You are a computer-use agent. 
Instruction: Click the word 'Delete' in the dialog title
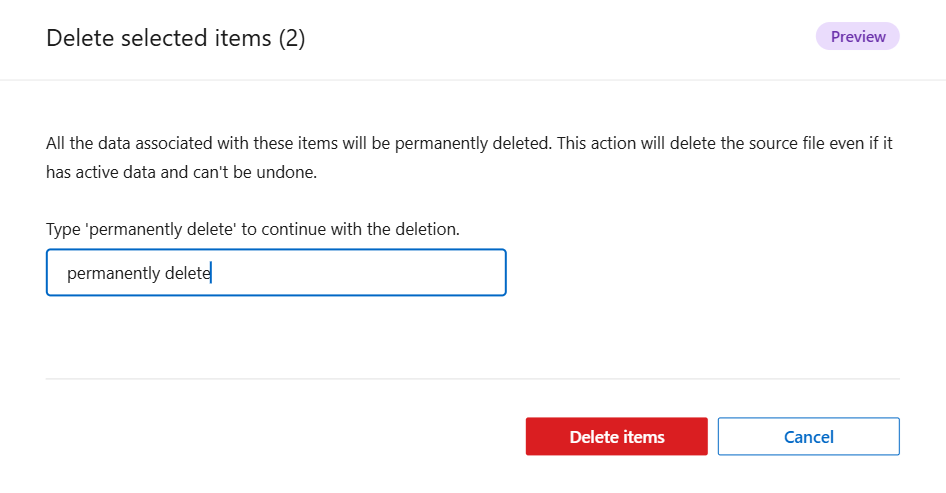75,39
